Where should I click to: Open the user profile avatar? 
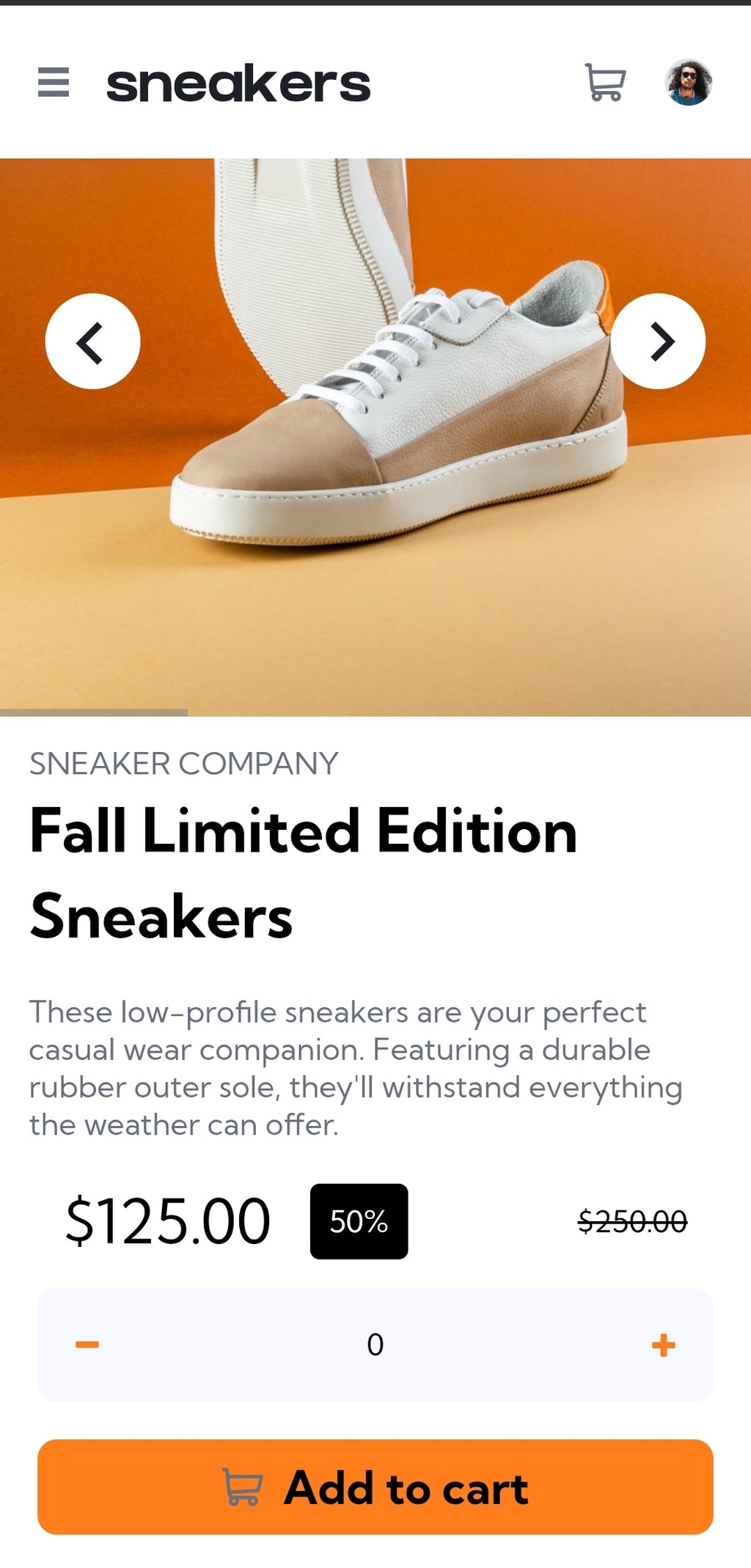click(x=689, y=82)
